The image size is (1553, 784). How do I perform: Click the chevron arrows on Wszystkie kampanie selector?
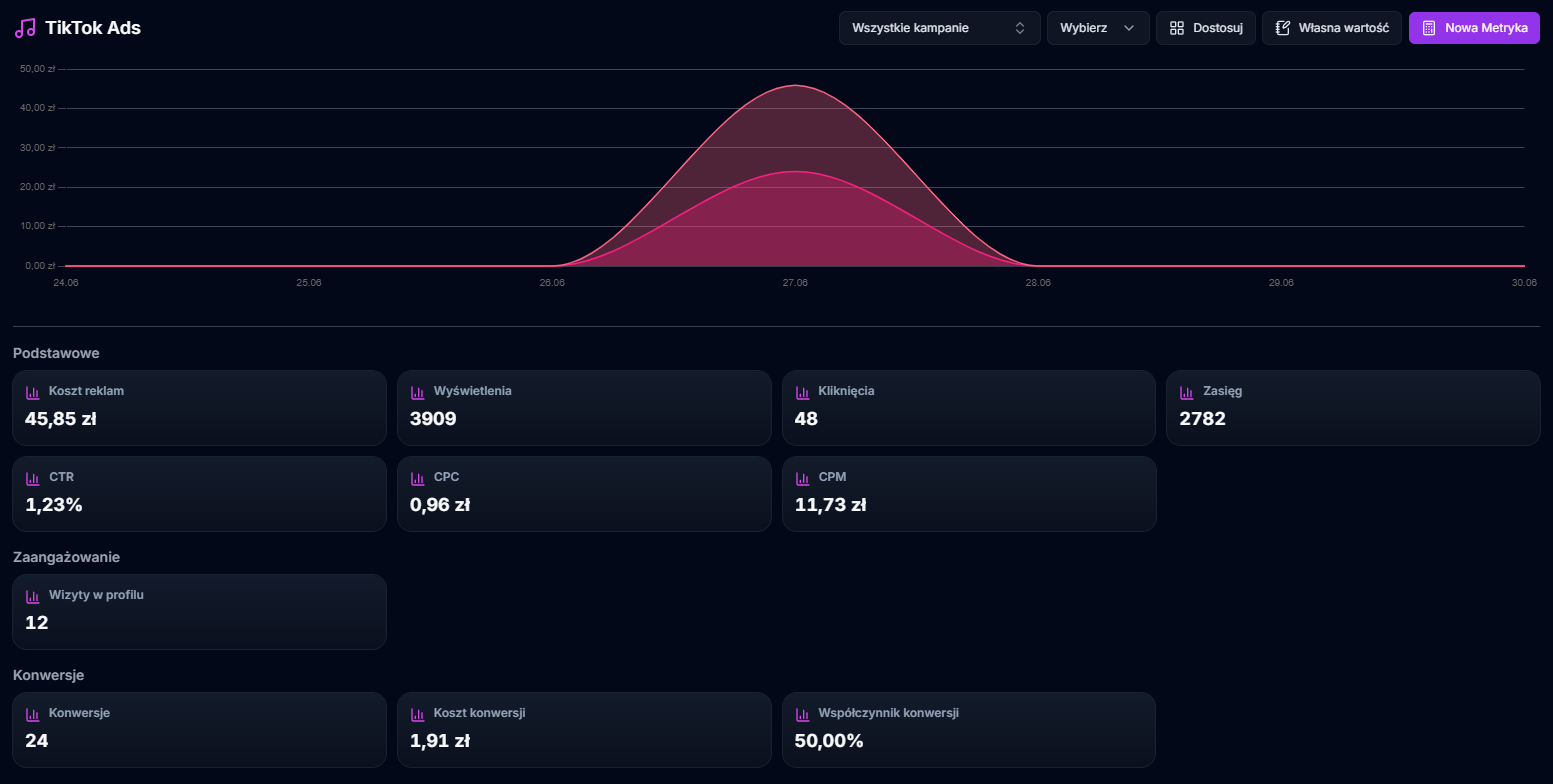pyautogui.click(x=1019, y=28)
